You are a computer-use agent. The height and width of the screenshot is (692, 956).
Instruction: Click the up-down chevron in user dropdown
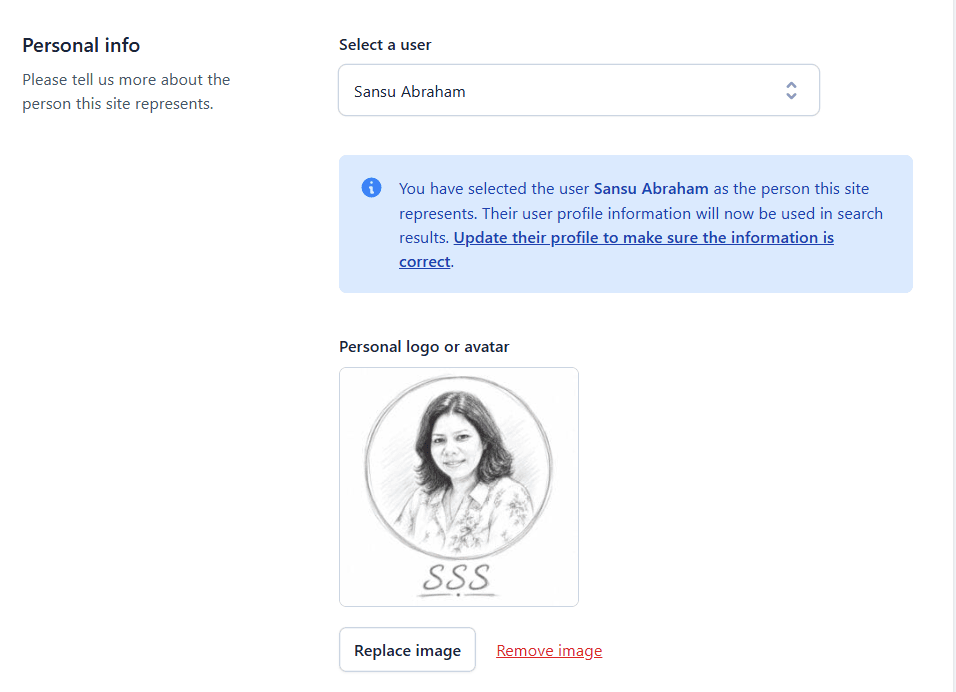pyautogui.click(x=791, y=91)
